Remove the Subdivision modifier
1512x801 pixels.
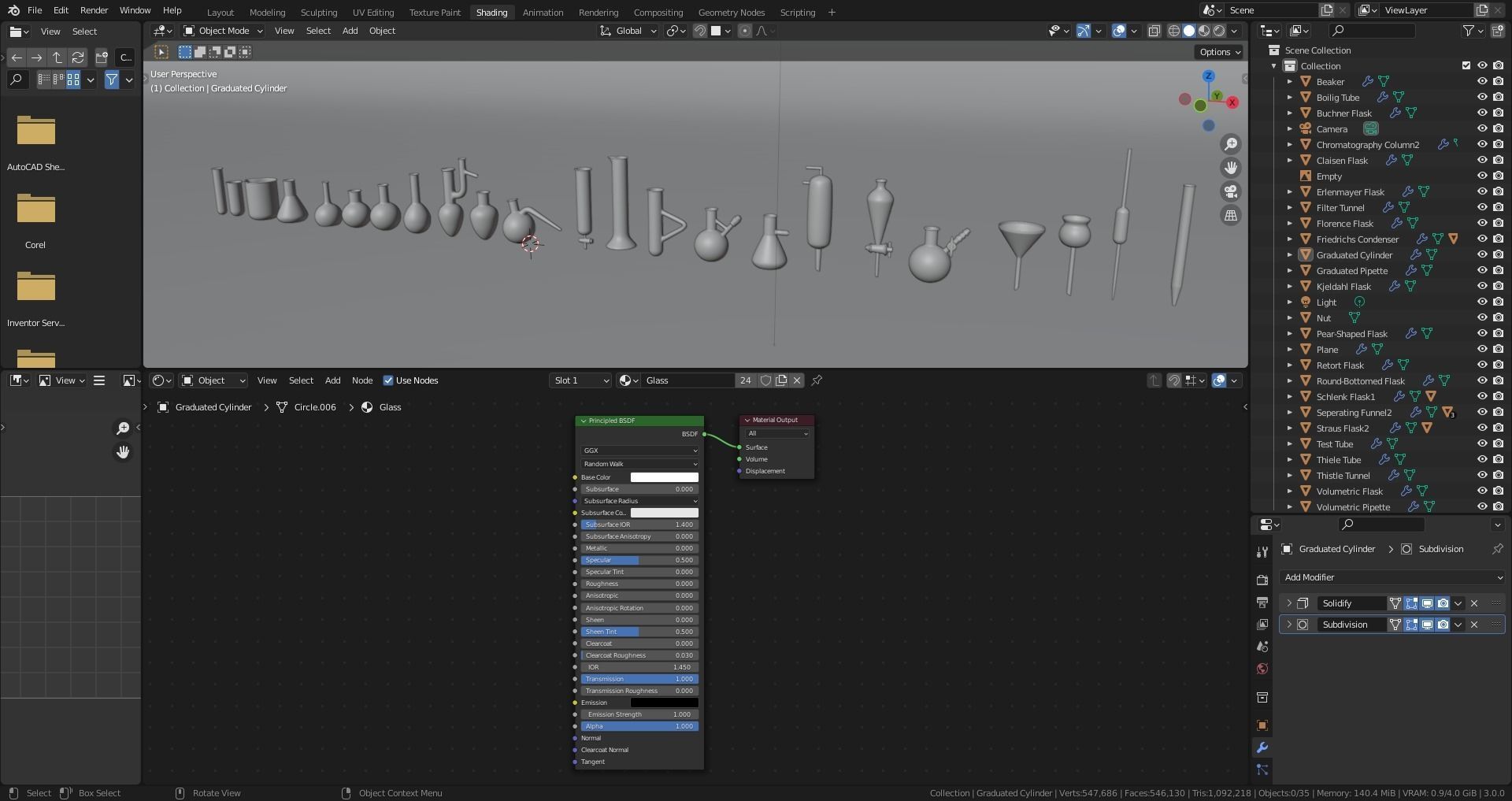1474,625
